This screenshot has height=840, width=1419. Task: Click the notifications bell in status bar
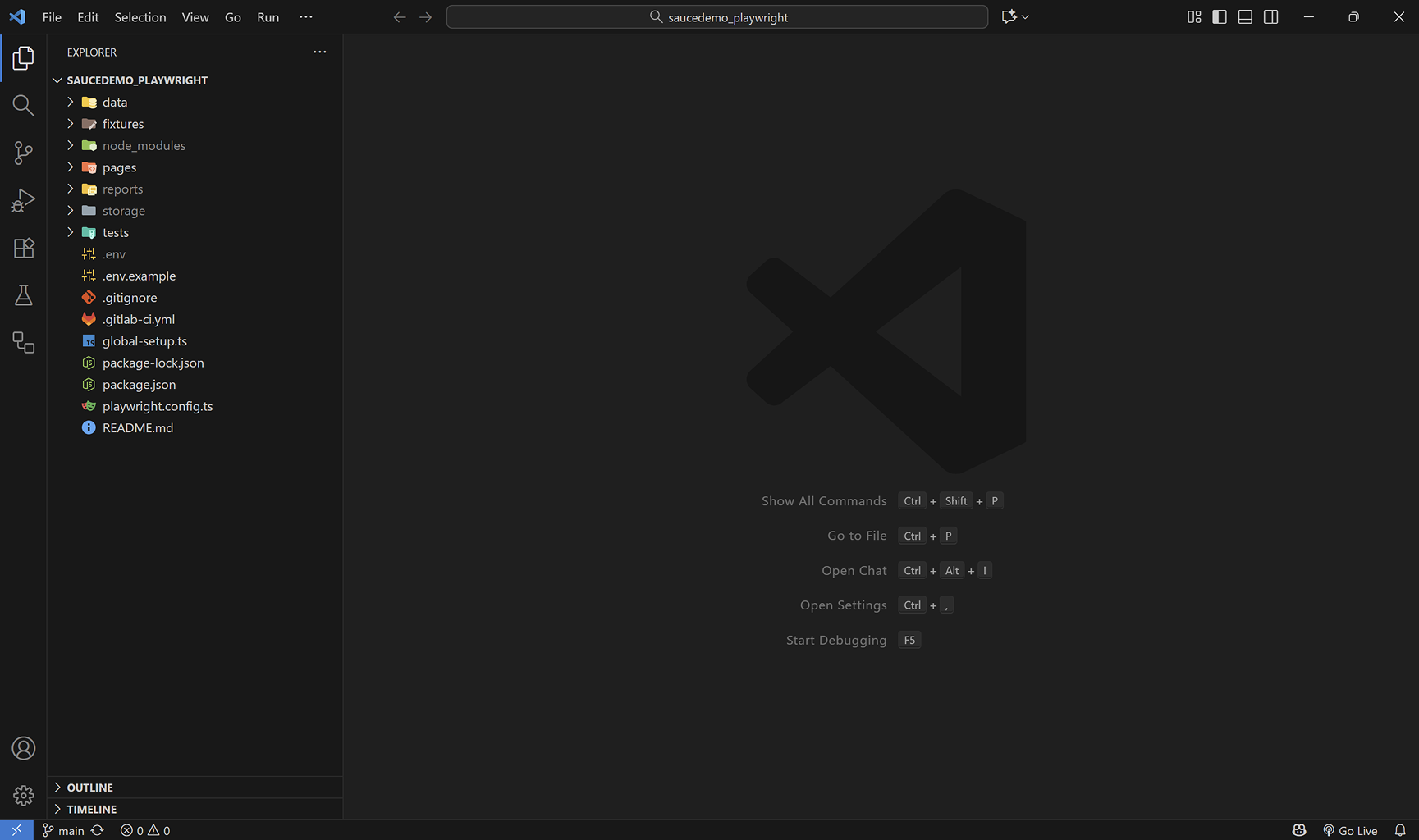tap(1400, 830)
